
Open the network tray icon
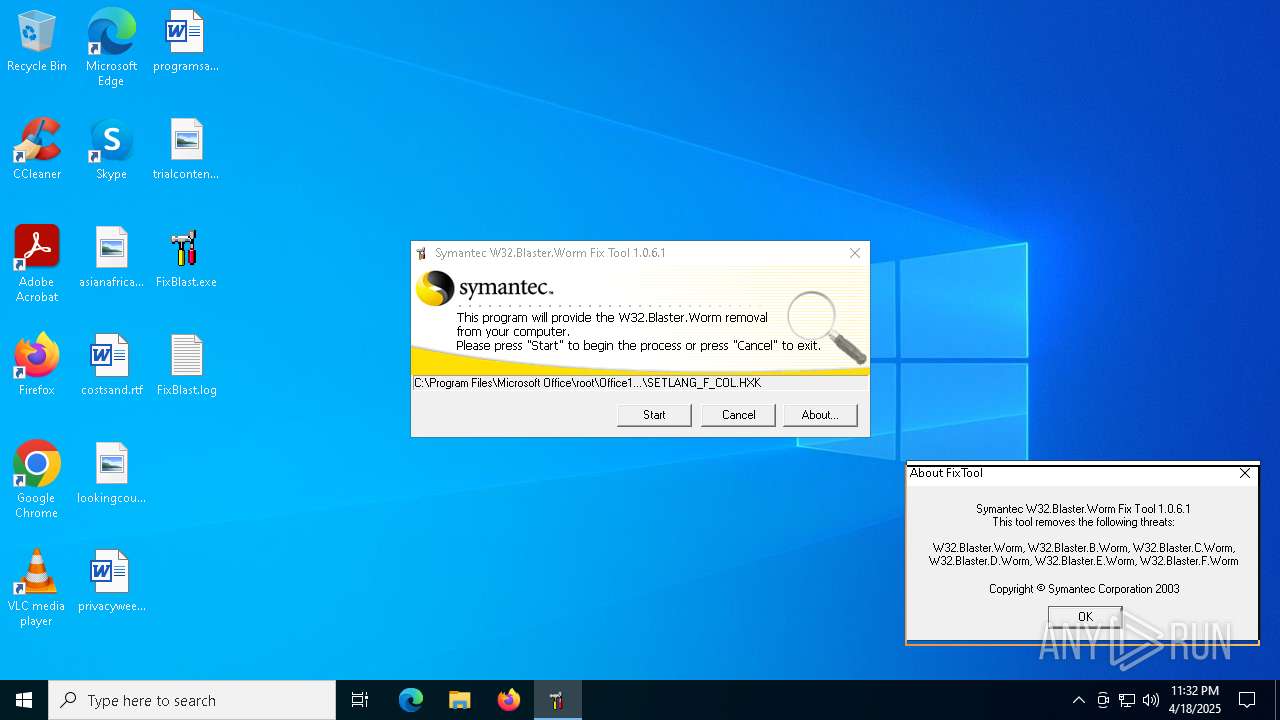coord(1127,700)
